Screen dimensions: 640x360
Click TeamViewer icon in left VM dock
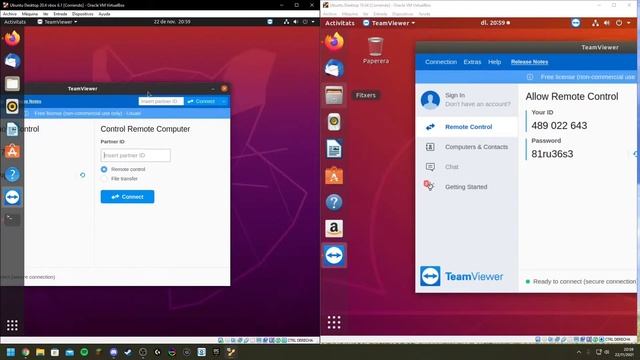coord(12,197)
